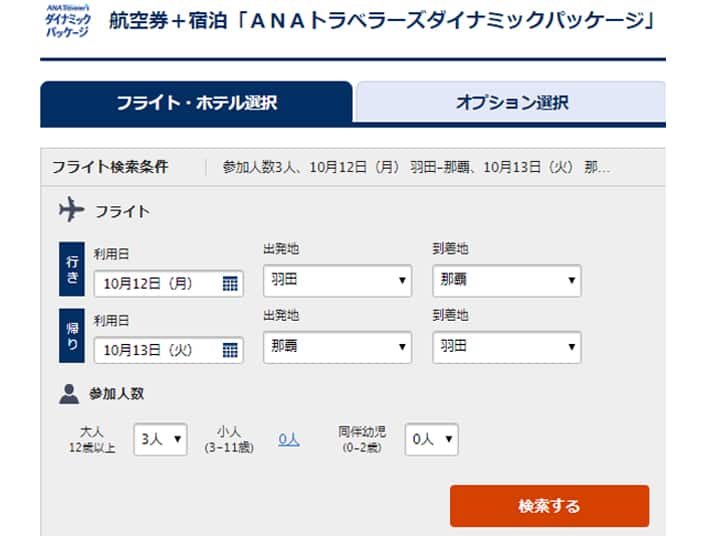Open outbound 出発地 dropdown showing 羽田
This screenshot has width=706, height=536.
338,281
